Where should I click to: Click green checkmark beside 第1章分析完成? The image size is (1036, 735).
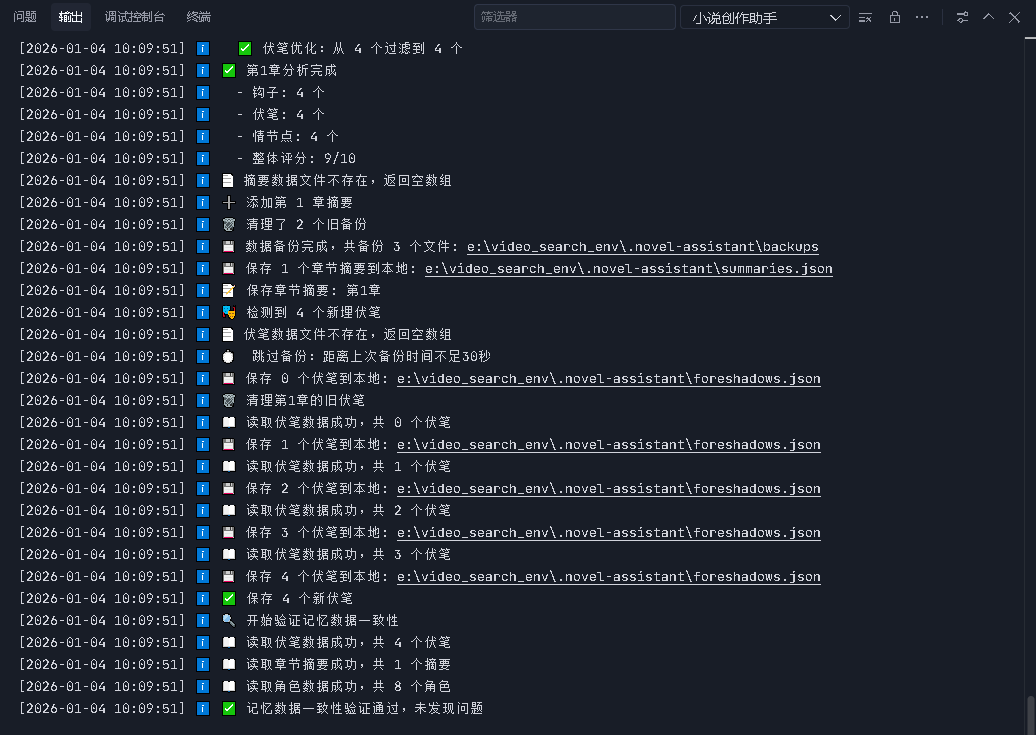[229, 71]
